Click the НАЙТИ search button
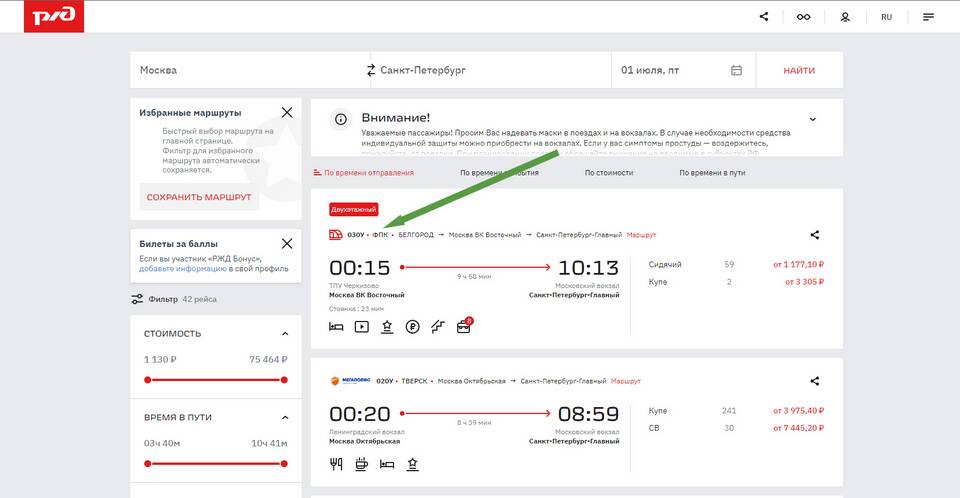This screenshot has width=960, height=498. (x=799, y=70)
